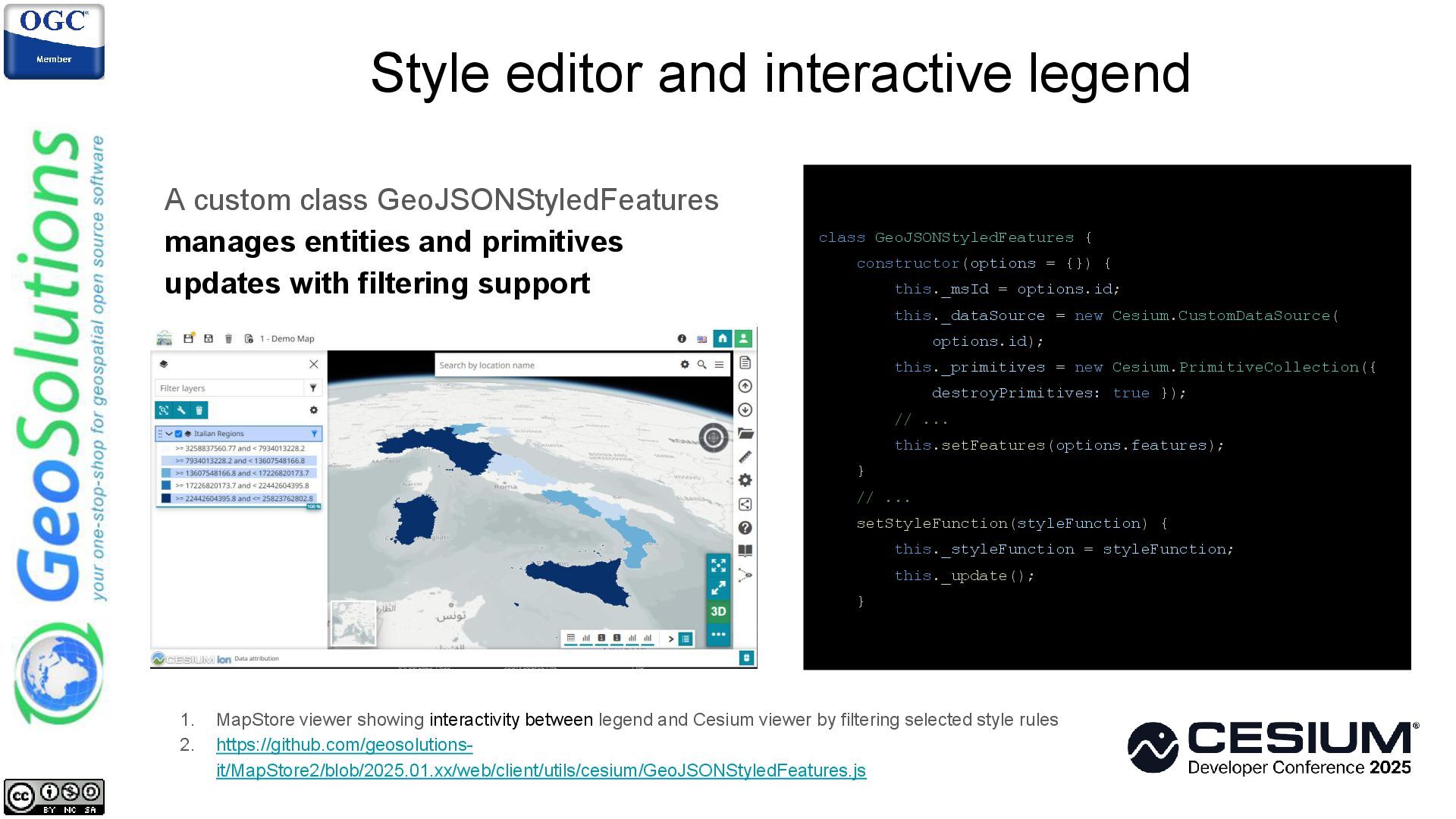Click the light blue swatch of rule 13607548166.8

tap(166, 472)
